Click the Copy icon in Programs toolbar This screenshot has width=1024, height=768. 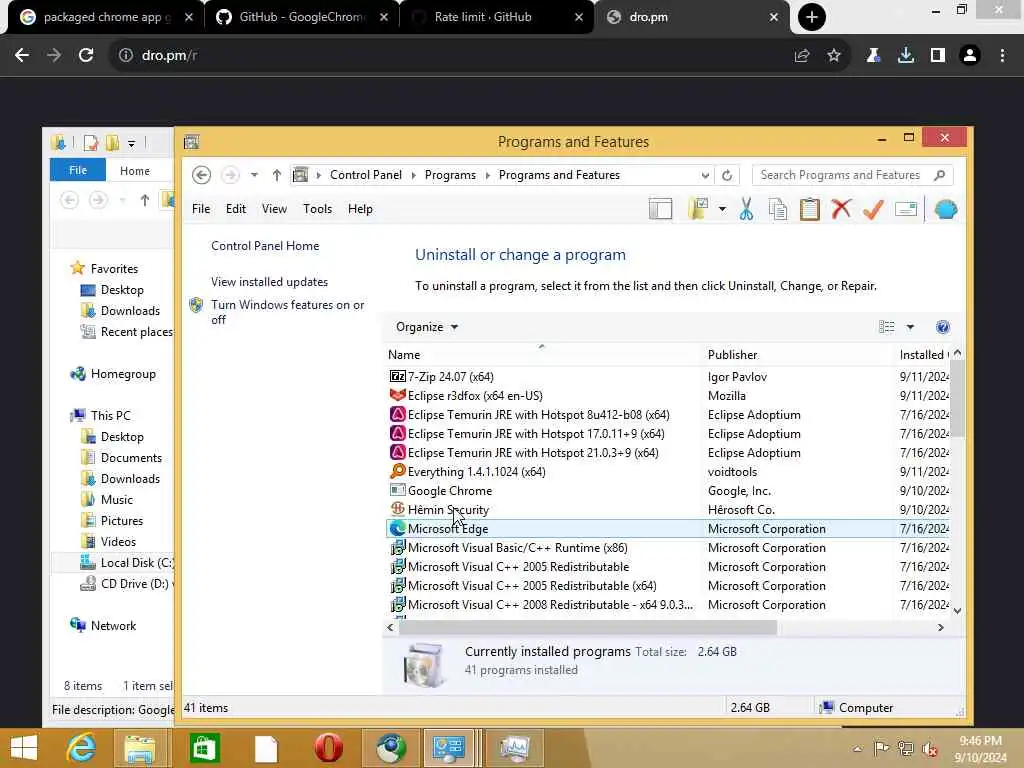778,209
